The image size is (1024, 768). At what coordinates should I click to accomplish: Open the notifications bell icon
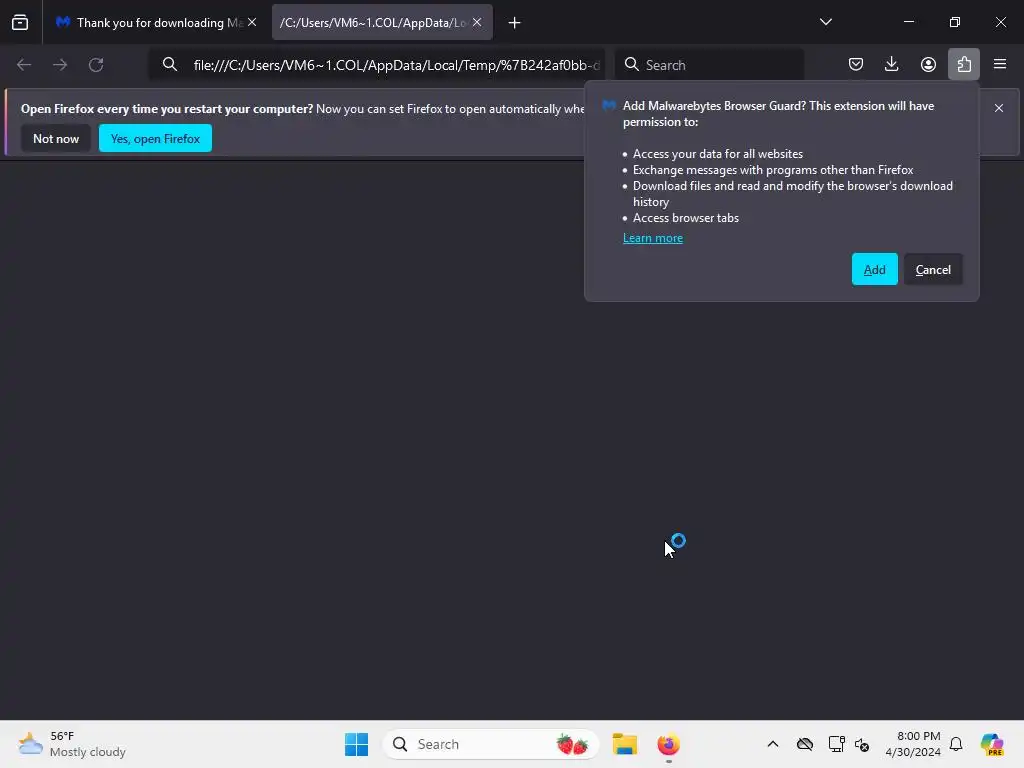956,744
